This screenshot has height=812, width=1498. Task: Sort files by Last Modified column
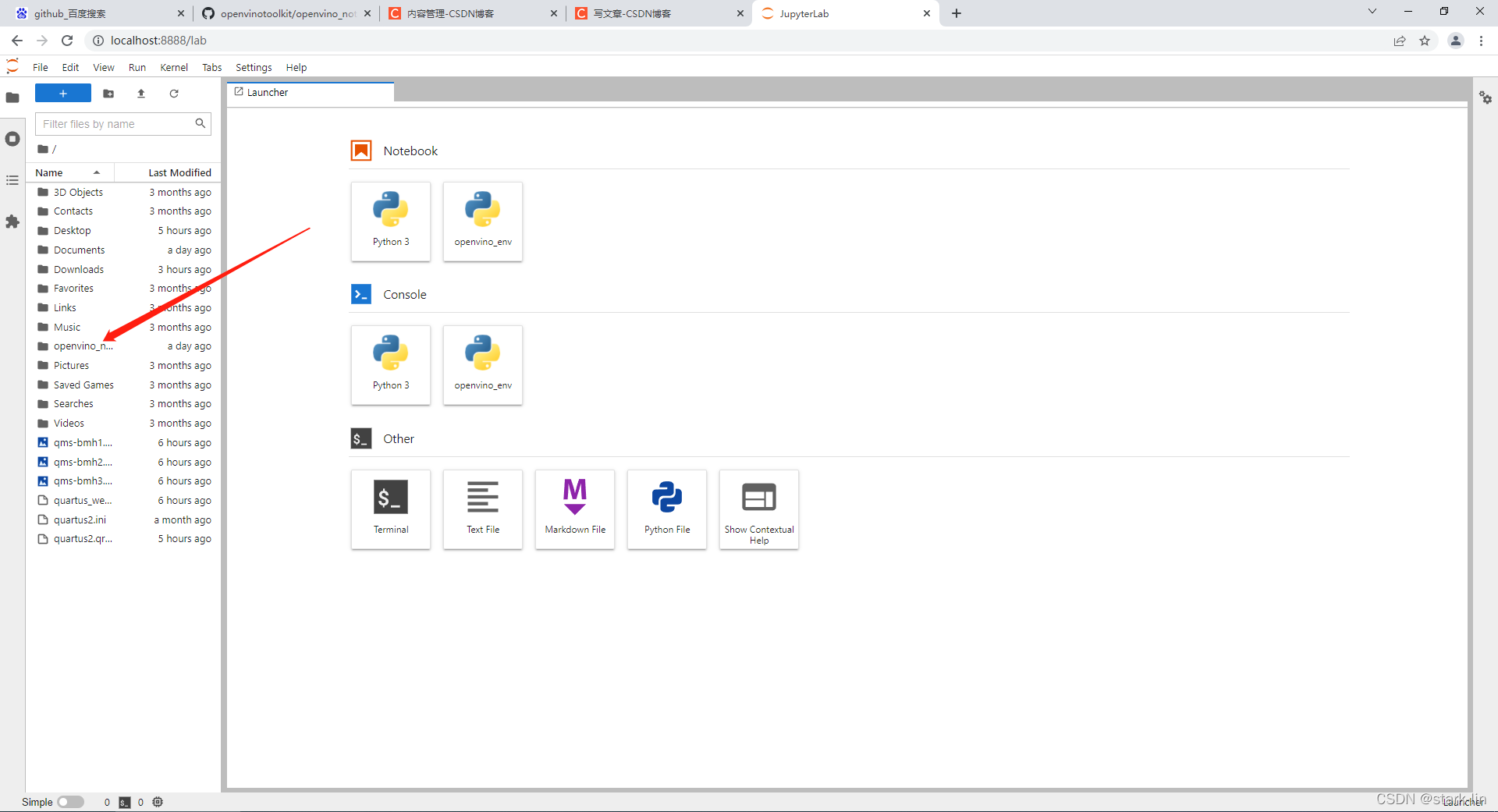pos(168,172)
